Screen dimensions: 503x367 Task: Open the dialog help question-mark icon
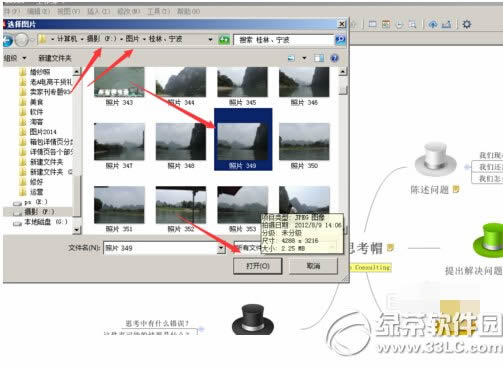(x=334, y=58)
